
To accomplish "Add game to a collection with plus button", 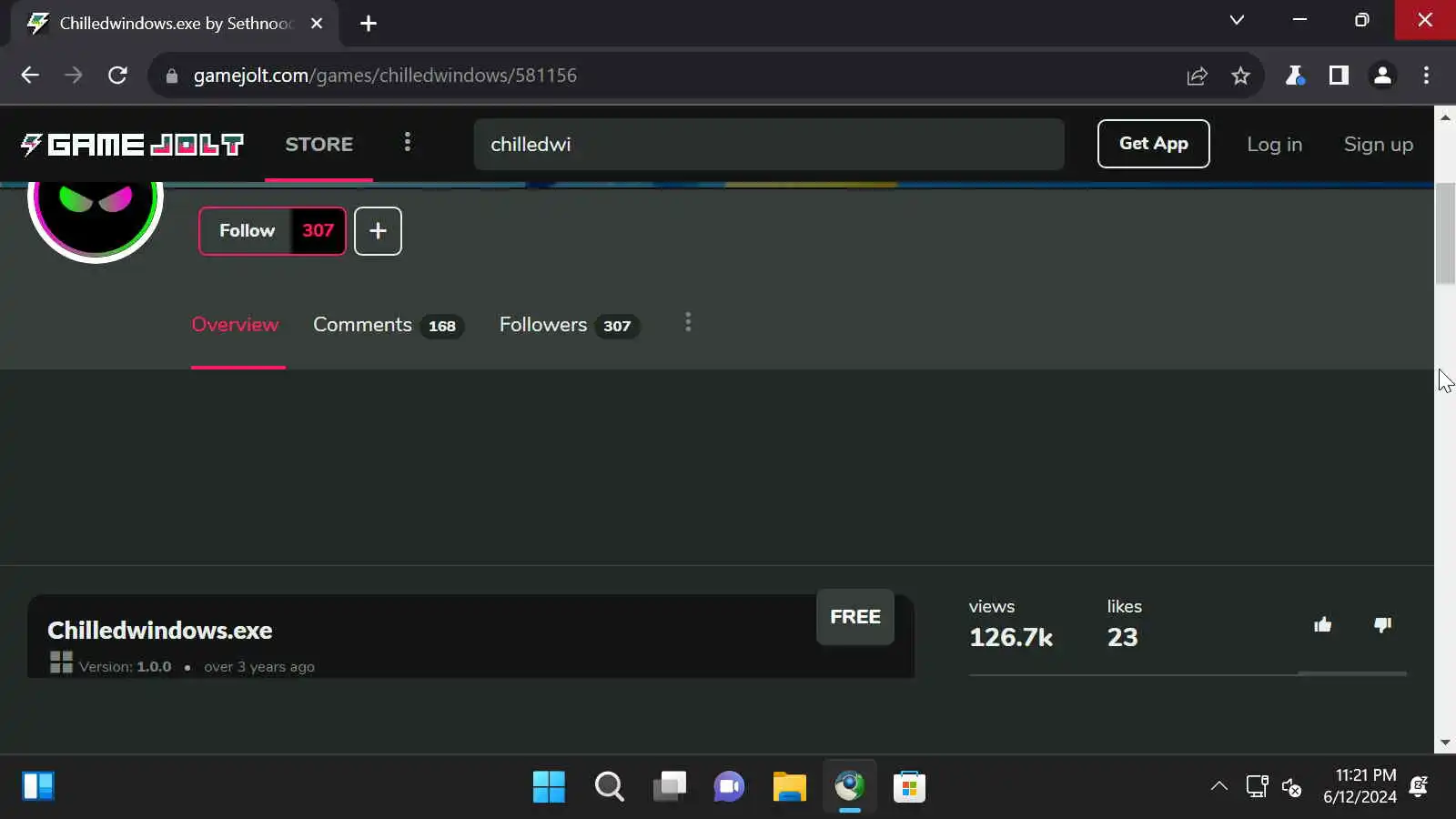I will (x=378, y=231).
